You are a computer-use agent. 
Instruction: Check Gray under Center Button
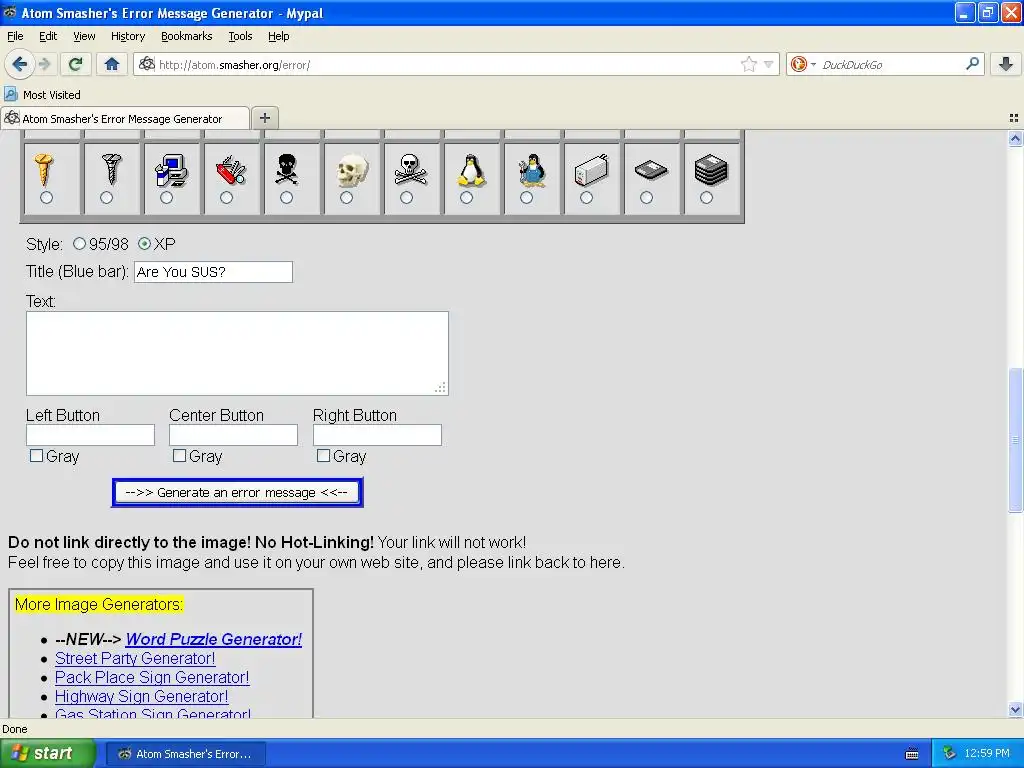[180, 456]
